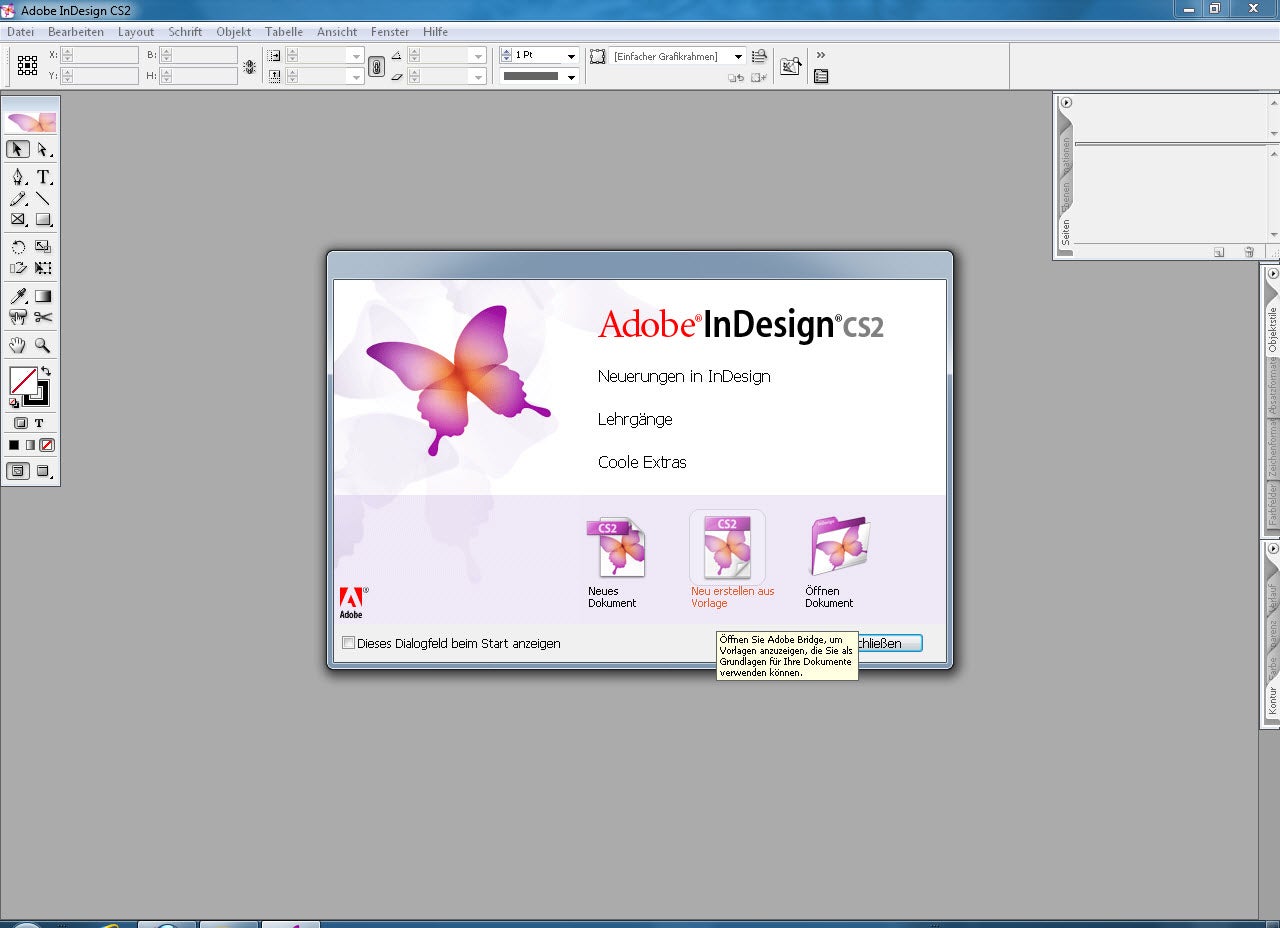1280x928 pixels.
Task: Choose the Hand tool
Action: click(18, 345)
